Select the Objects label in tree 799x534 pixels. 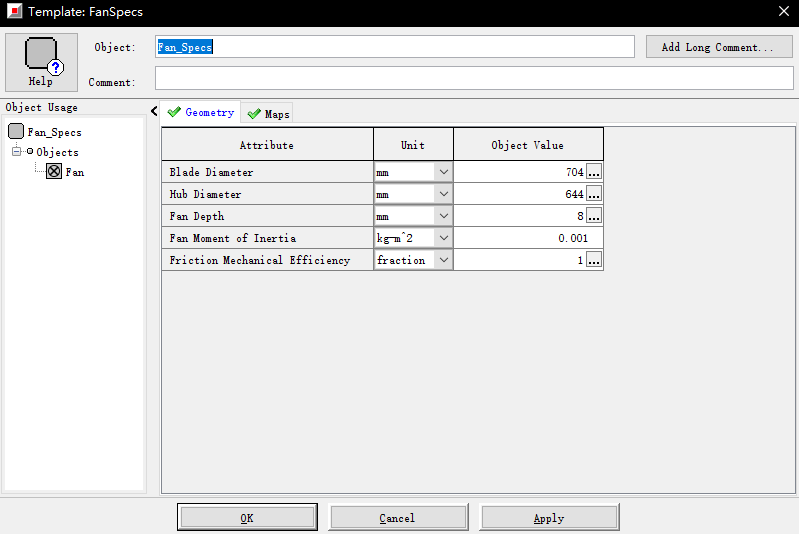click(x=58, y=152)
